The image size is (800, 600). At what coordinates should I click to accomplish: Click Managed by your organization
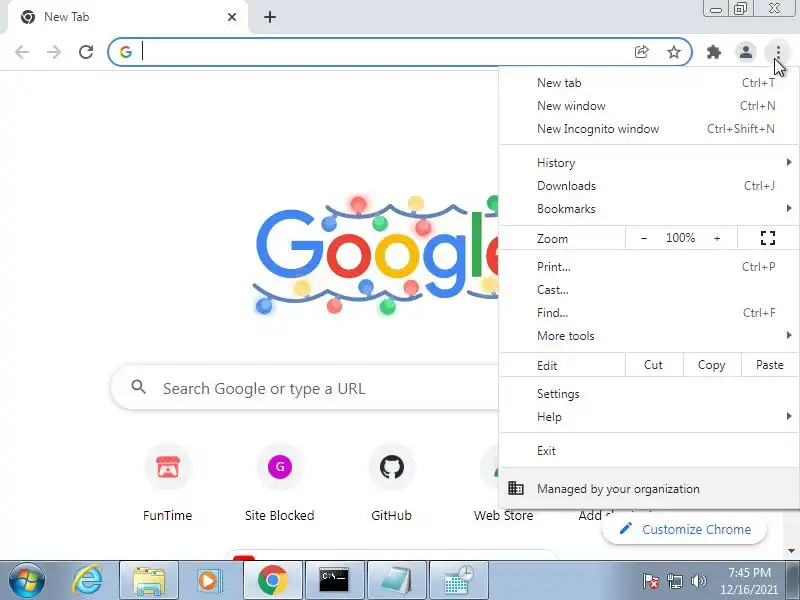point(649,488)
